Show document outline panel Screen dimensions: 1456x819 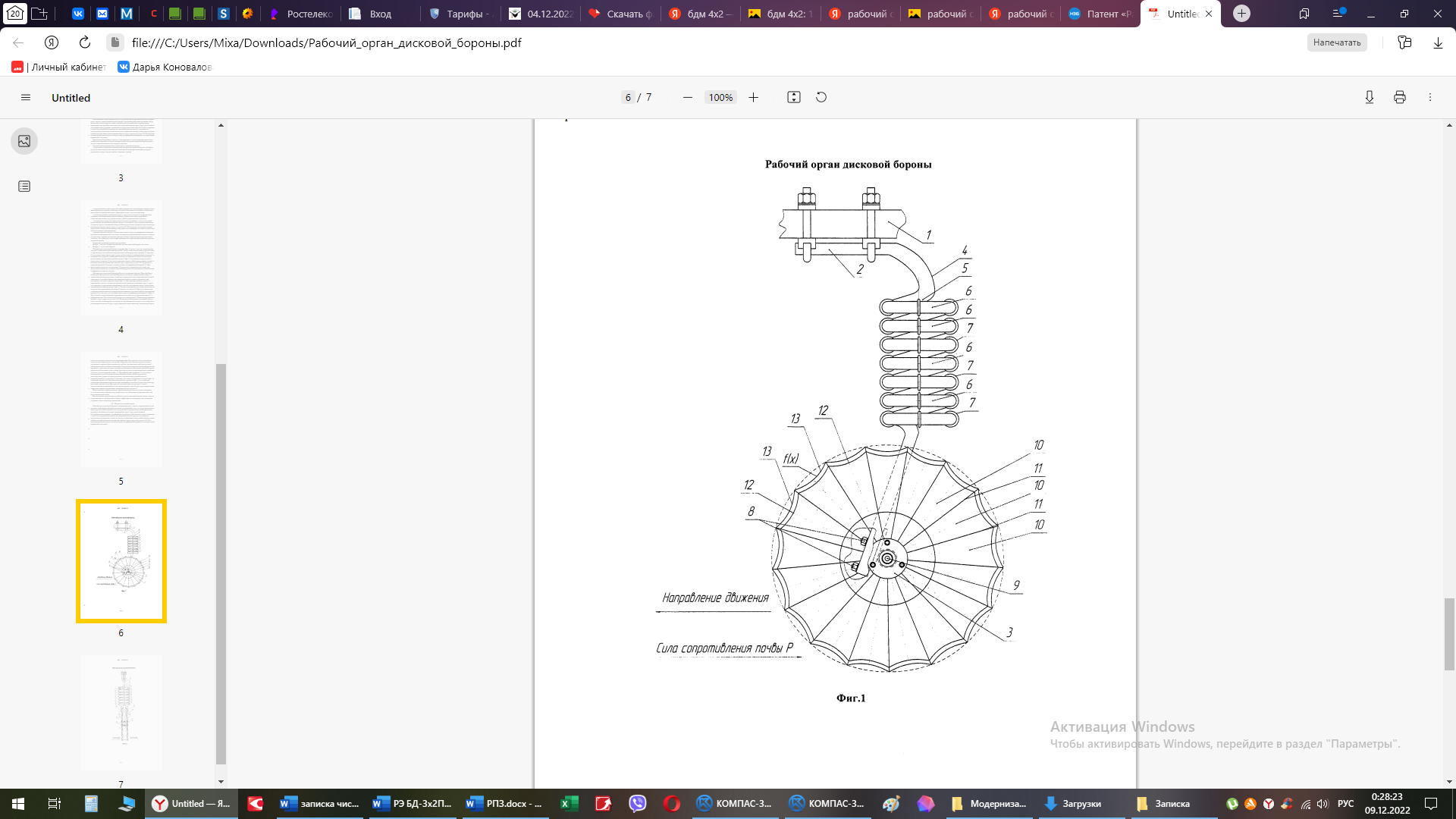(x=24, y=187)
